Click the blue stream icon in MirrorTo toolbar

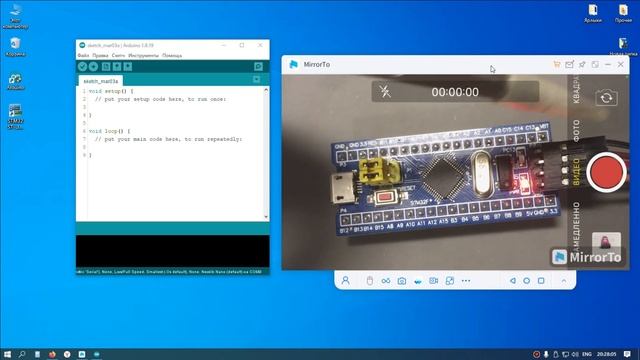(x=418, y=281)
